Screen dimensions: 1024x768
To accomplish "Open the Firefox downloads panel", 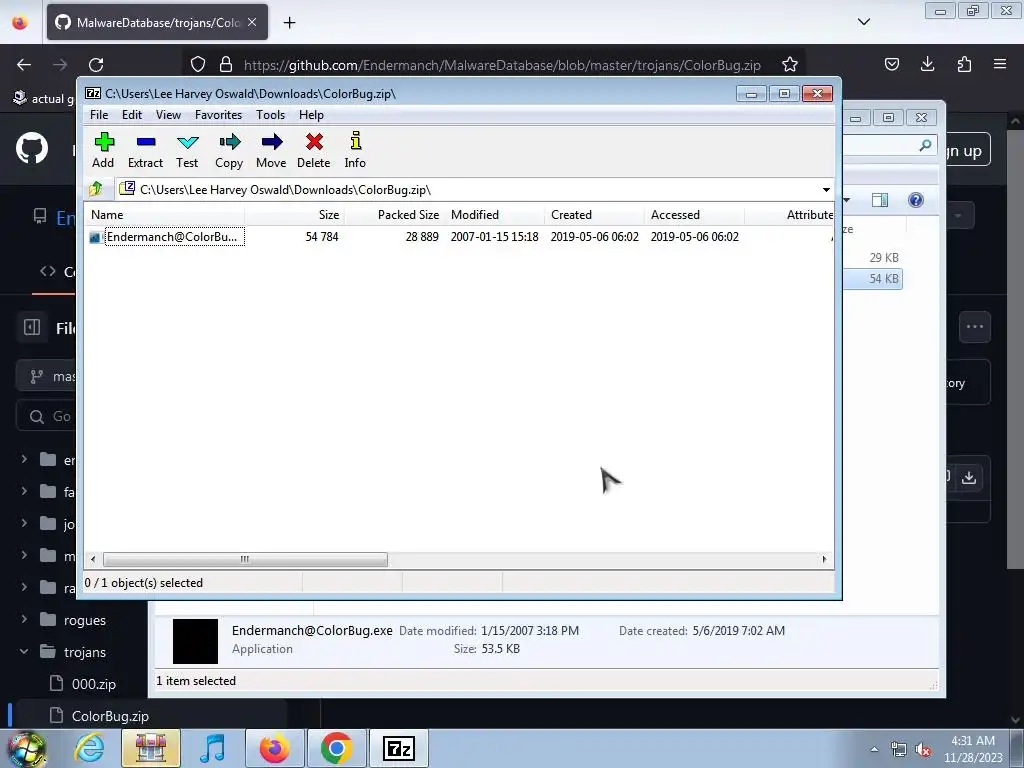I will pyautogui.click(x=927, y=64).
